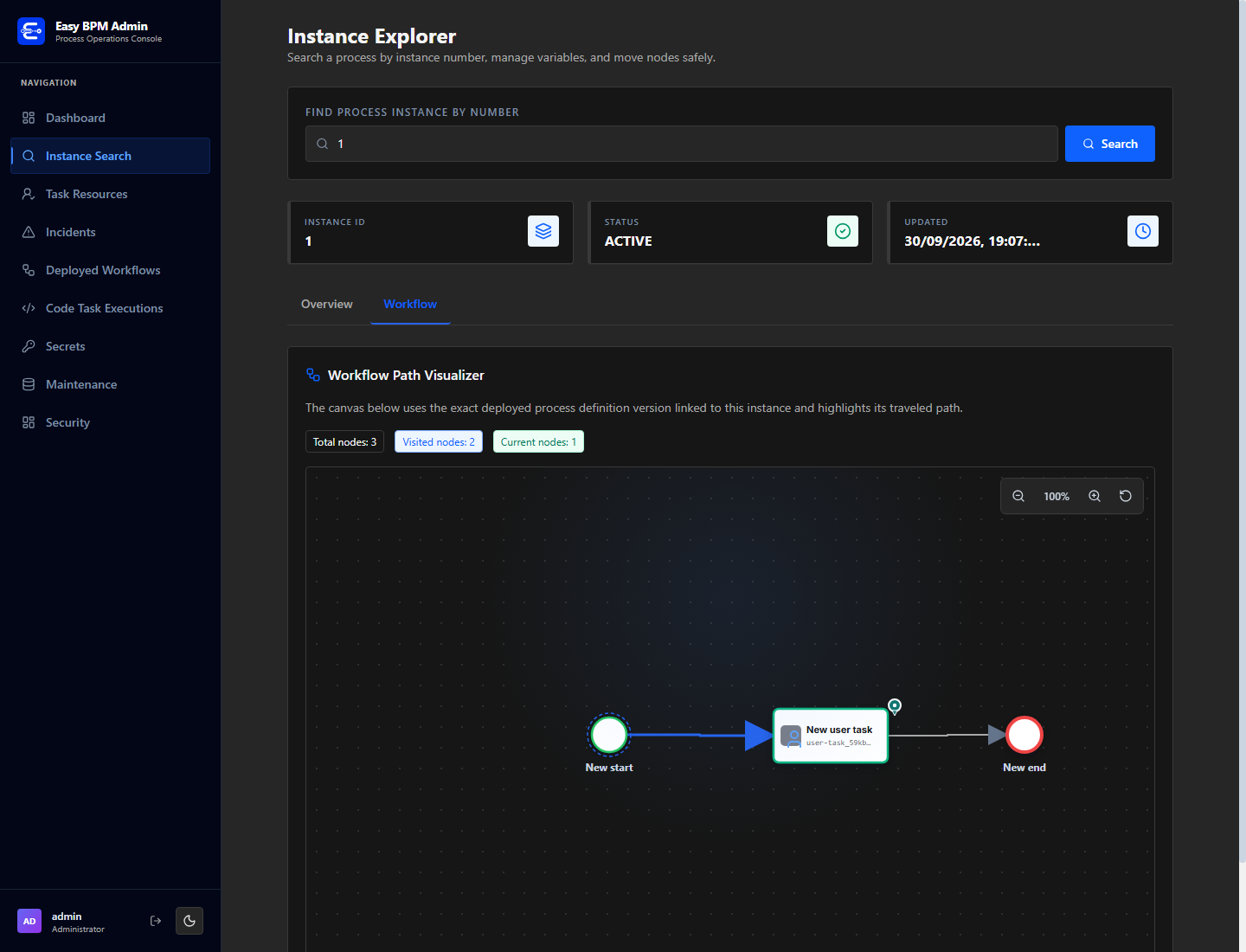Select the Workflow tab

coord(410,304)
